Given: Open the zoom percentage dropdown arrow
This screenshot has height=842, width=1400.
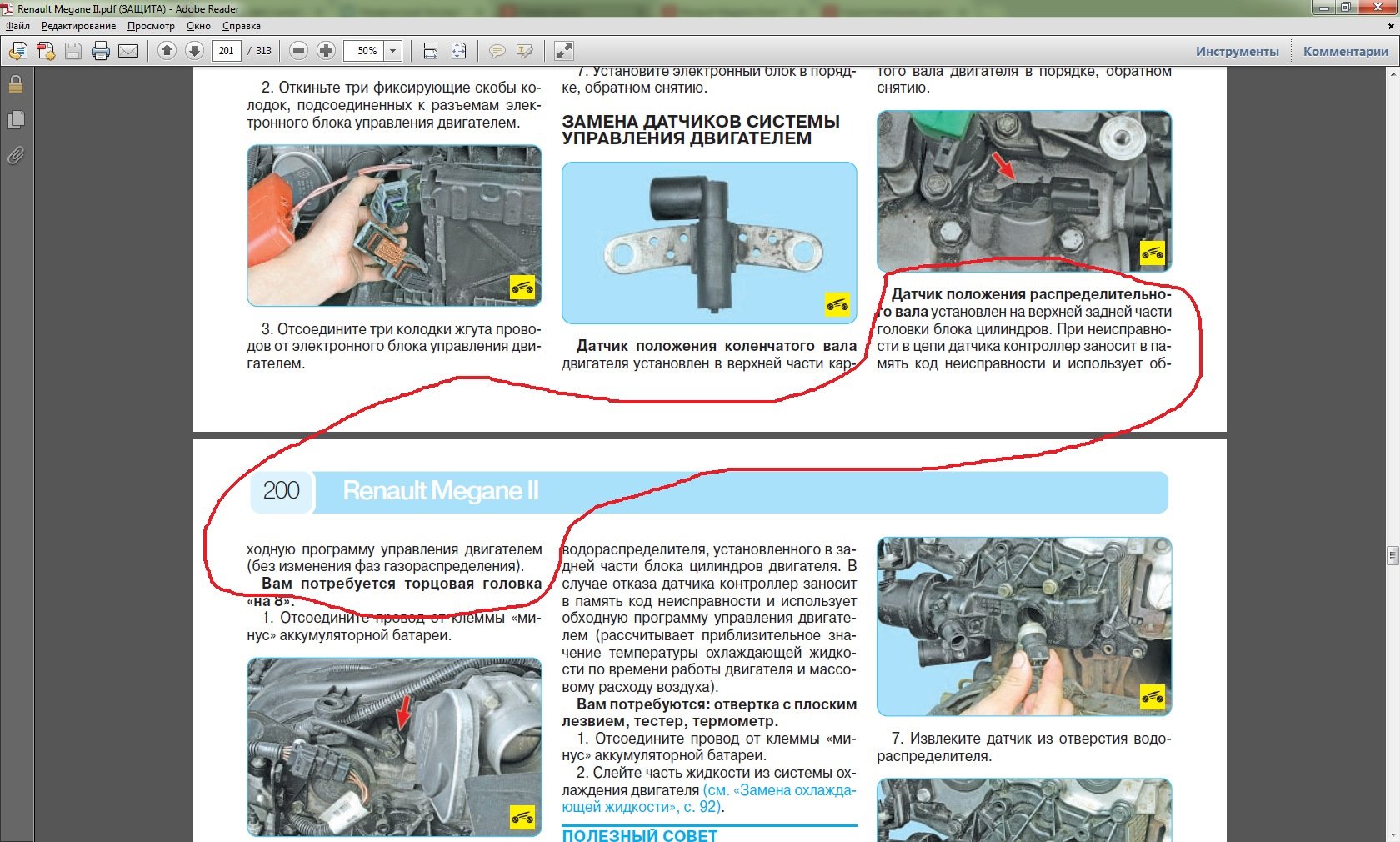Looking at the screenshot, I should click(393, 51).
